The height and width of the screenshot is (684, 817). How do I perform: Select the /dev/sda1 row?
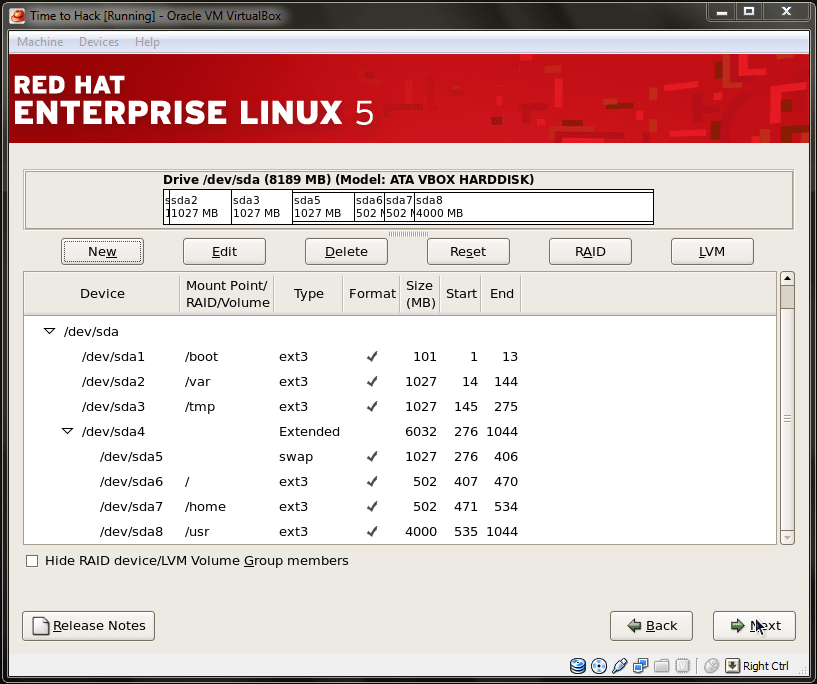pyautogui.click(x=400, y=356)
